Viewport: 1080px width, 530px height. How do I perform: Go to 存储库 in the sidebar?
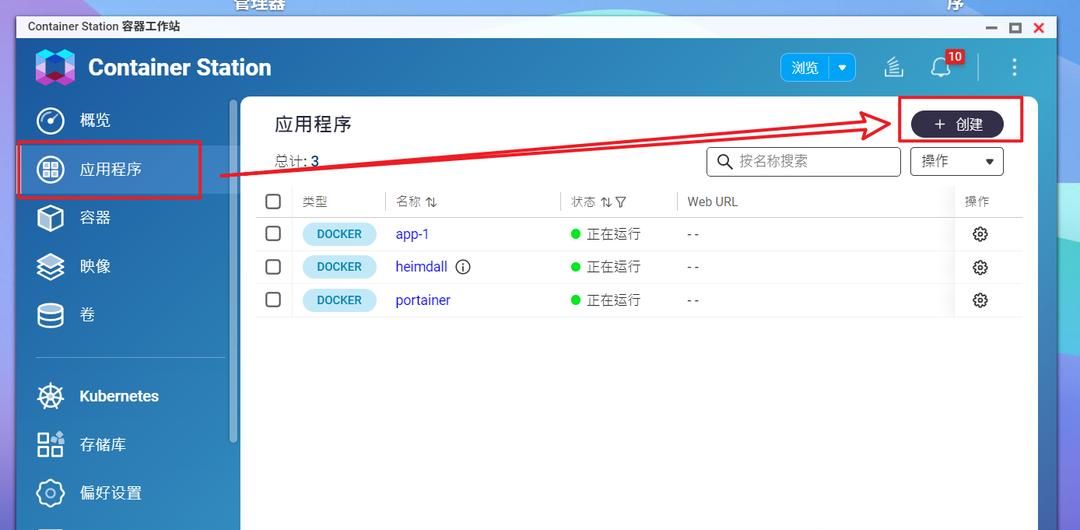pyautogui.click(x=103, y=445)
